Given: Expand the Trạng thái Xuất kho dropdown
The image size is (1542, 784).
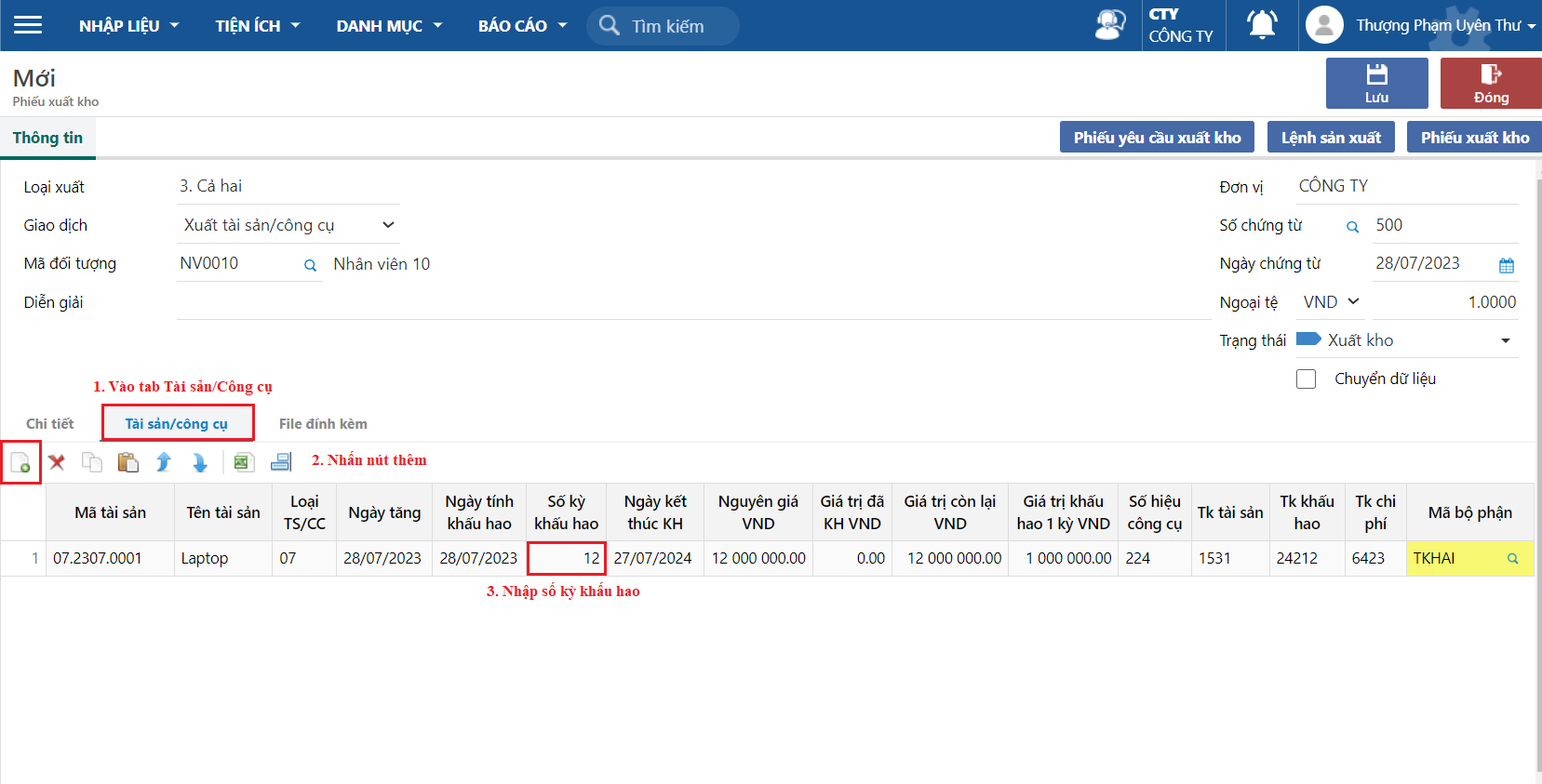Looking at the screenshot, I should 1505,341.
